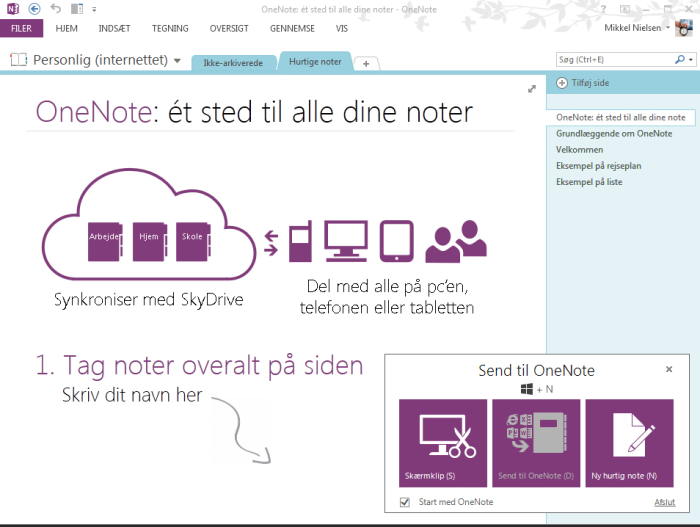
Task: Close the Send til OneNote popup
Action: (669, 369)
